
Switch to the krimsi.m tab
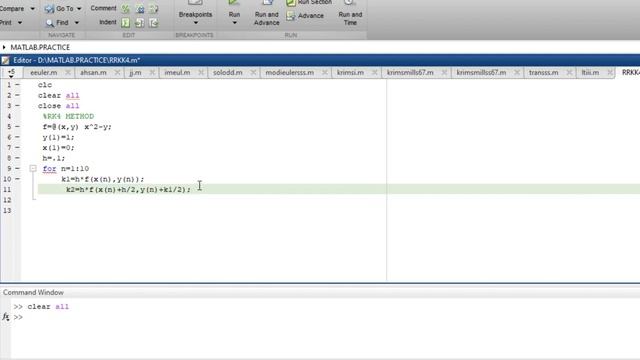point(350,73)
